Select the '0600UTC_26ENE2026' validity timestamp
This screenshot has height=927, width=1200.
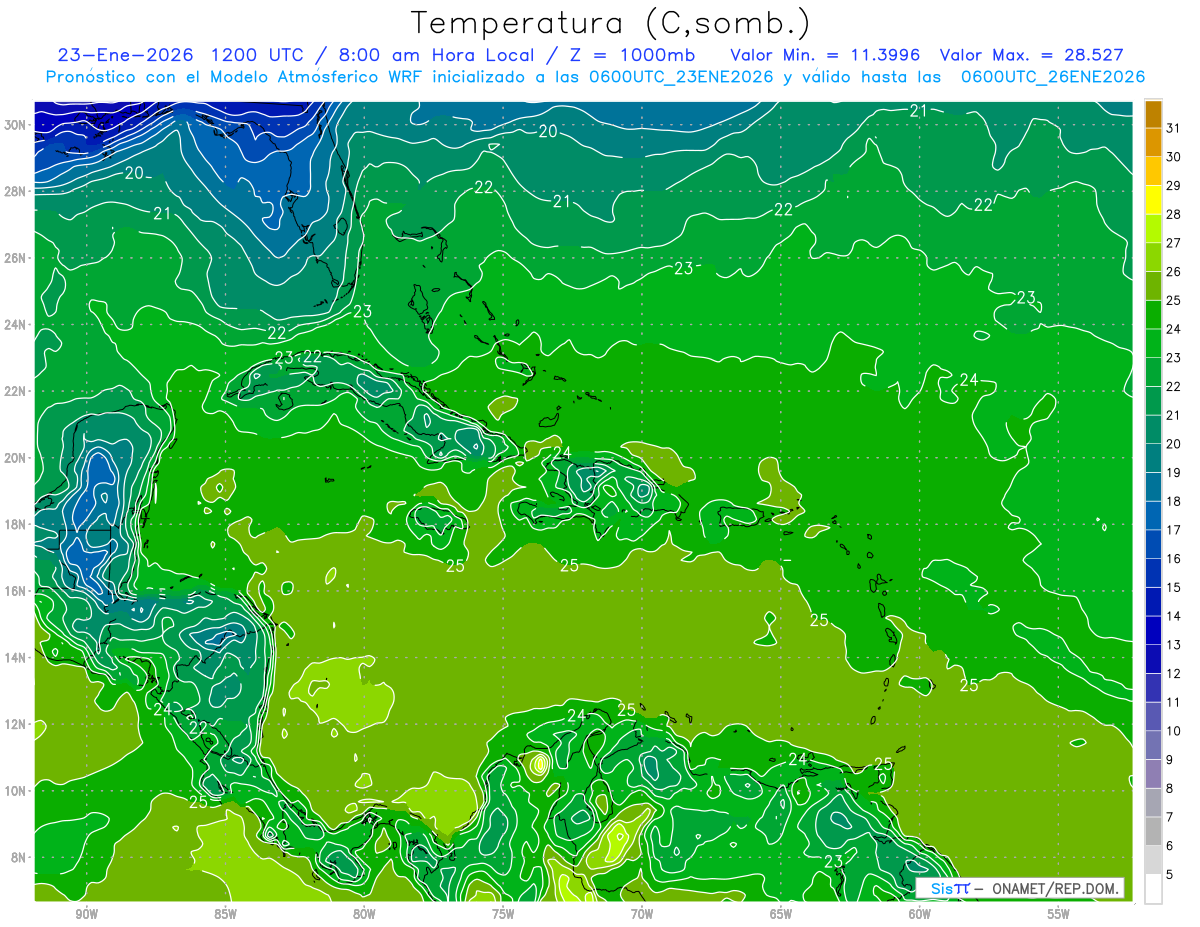[x=1052, y=77]
